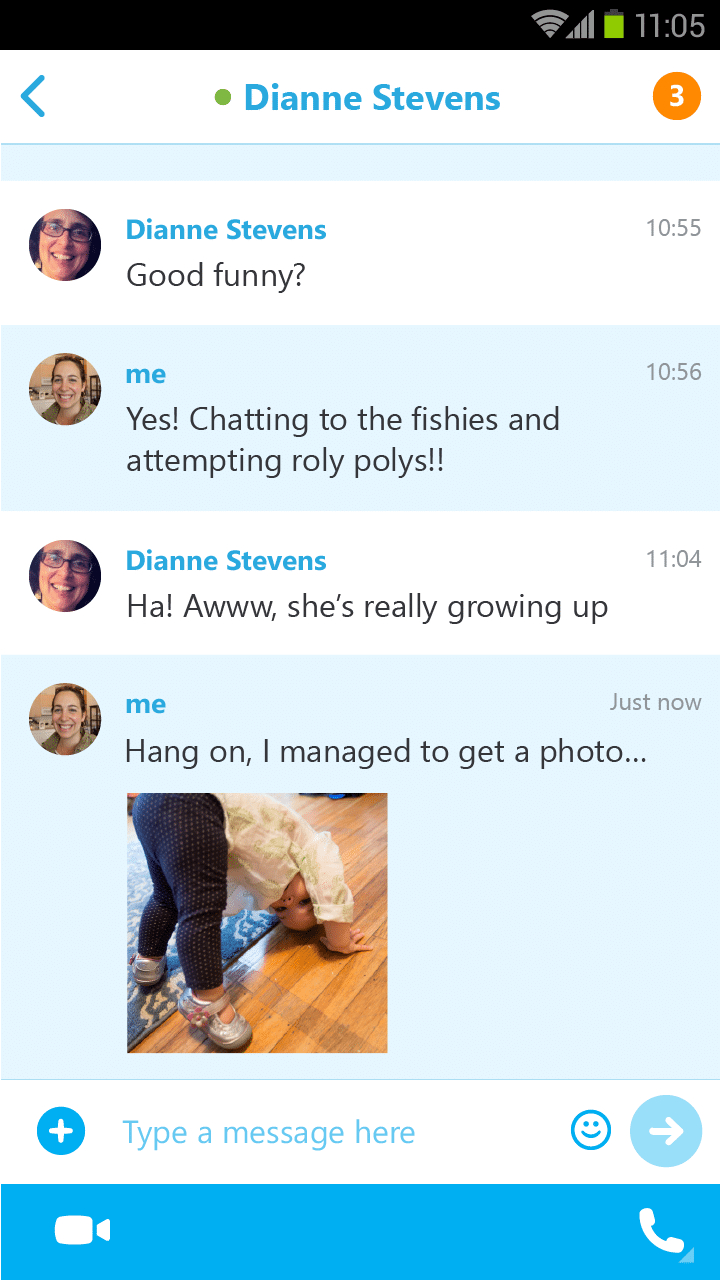Tap Dianne's avatar beside "Good funny?"
The width and height of the screenshot is (720, 1280).
[x=65, y=245]
